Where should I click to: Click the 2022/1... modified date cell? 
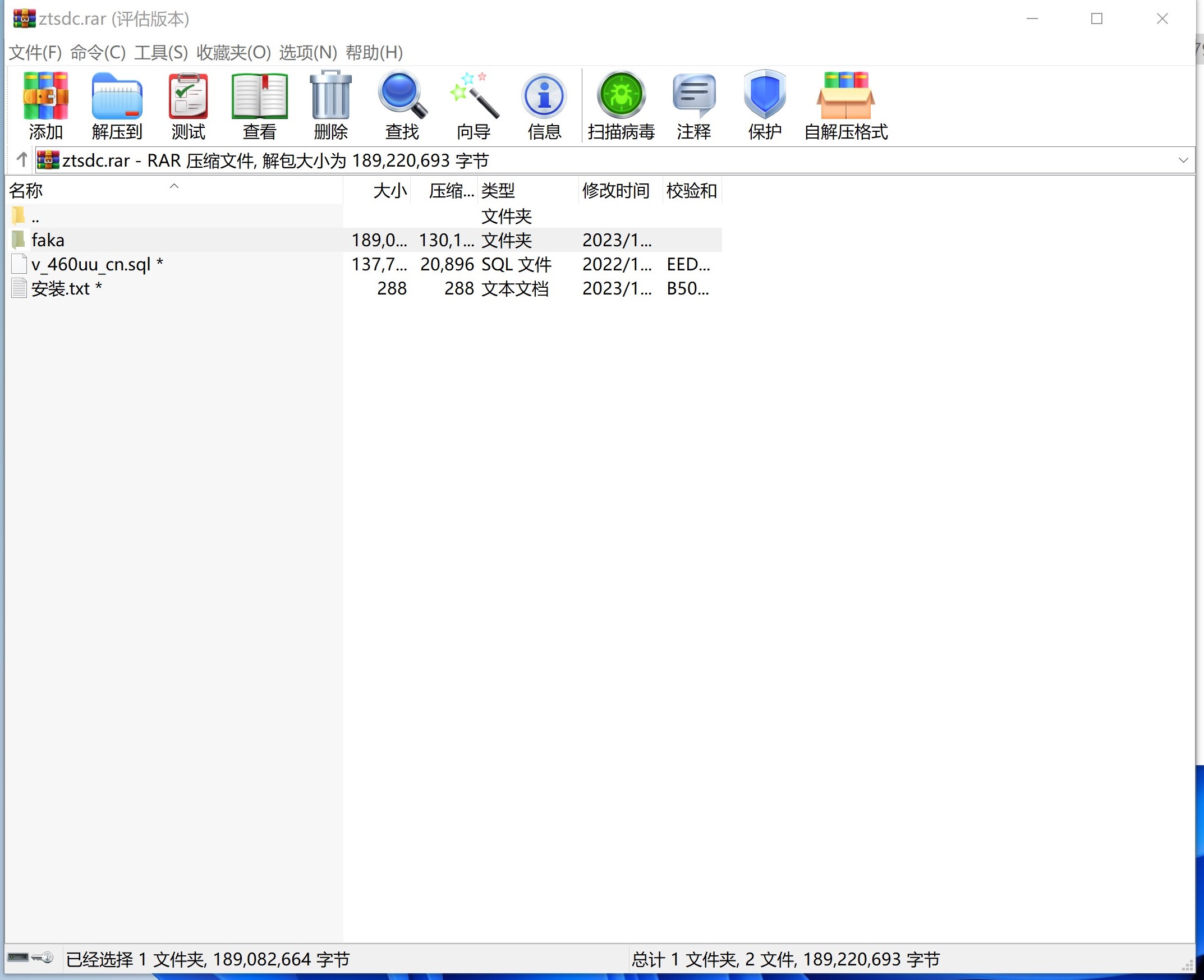[x=617, y=264]
